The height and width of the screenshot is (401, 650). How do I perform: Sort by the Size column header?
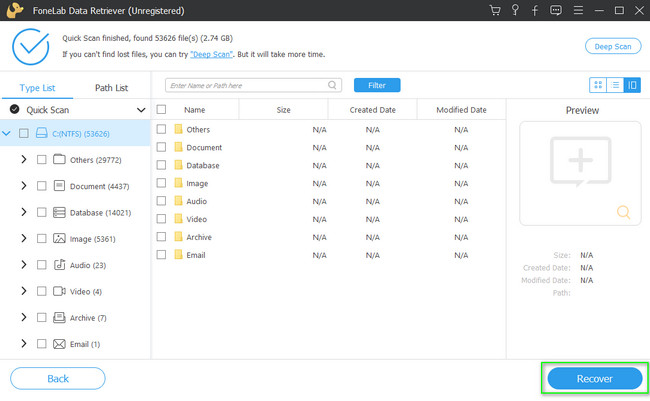(x=284, y=110)
